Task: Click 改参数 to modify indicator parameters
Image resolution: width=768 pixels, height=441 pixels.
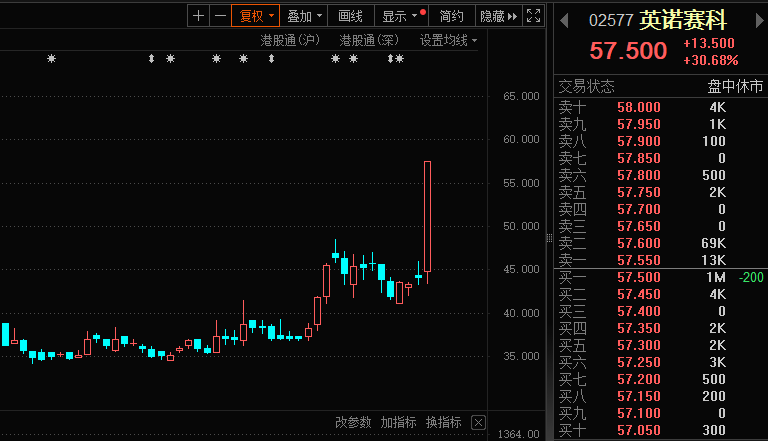Action: coord(353,422)
